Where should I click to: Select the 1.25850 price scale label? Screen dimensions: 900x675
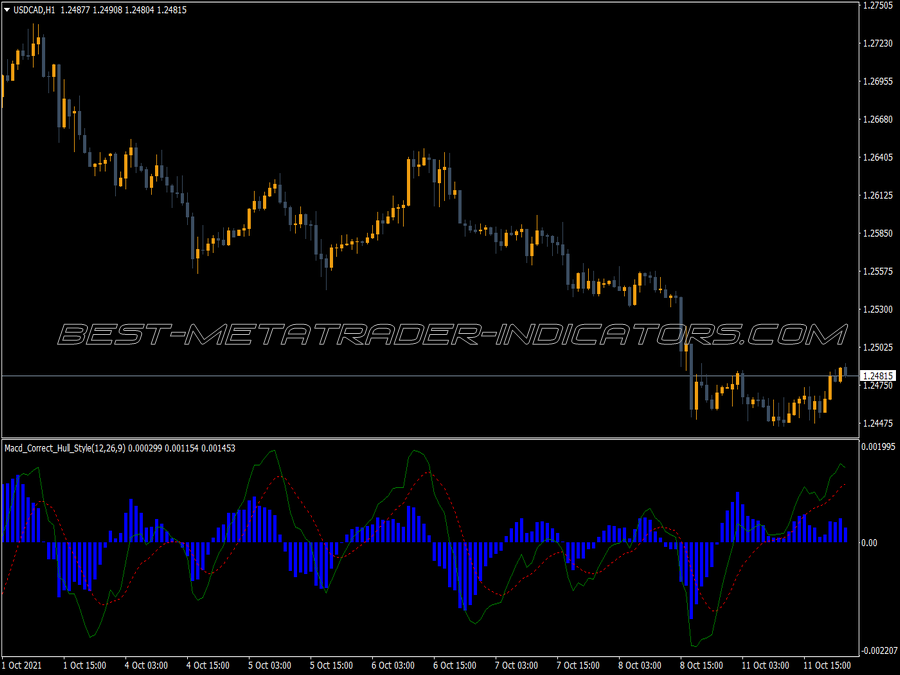878,234
